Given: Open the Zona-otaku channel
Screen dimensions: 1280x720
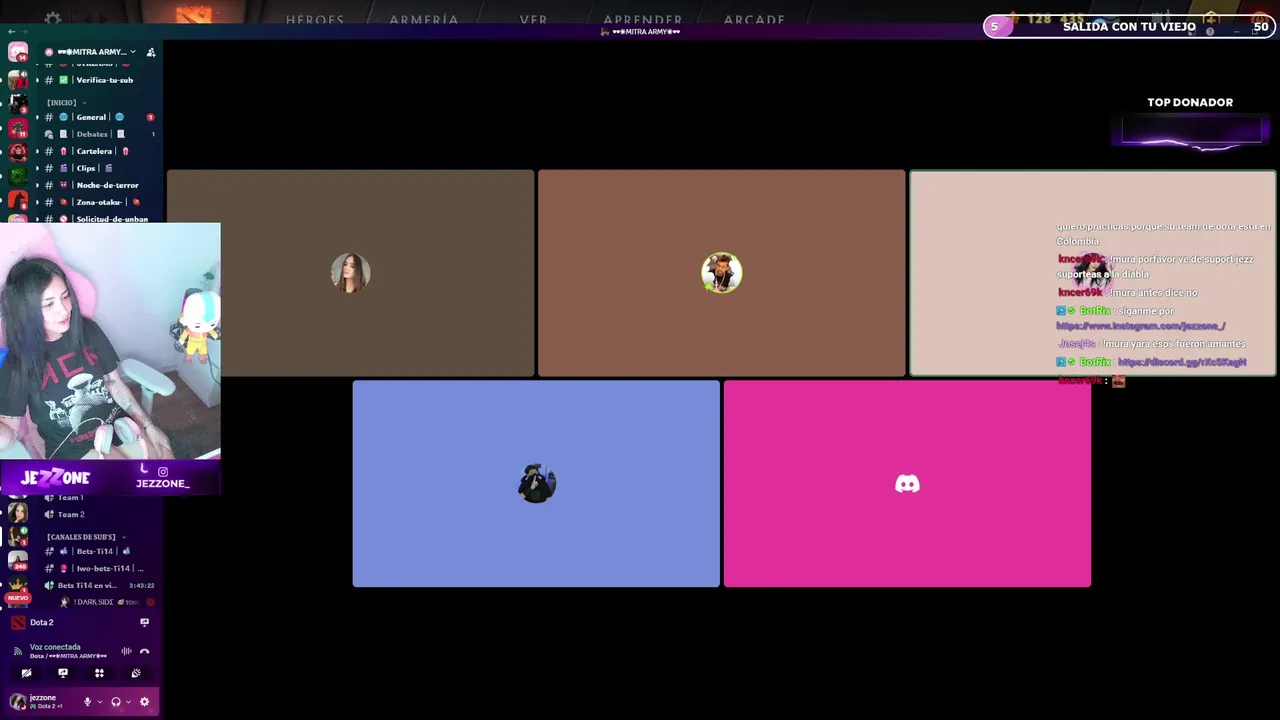Looking at the screenshot, I should (99, 202).
